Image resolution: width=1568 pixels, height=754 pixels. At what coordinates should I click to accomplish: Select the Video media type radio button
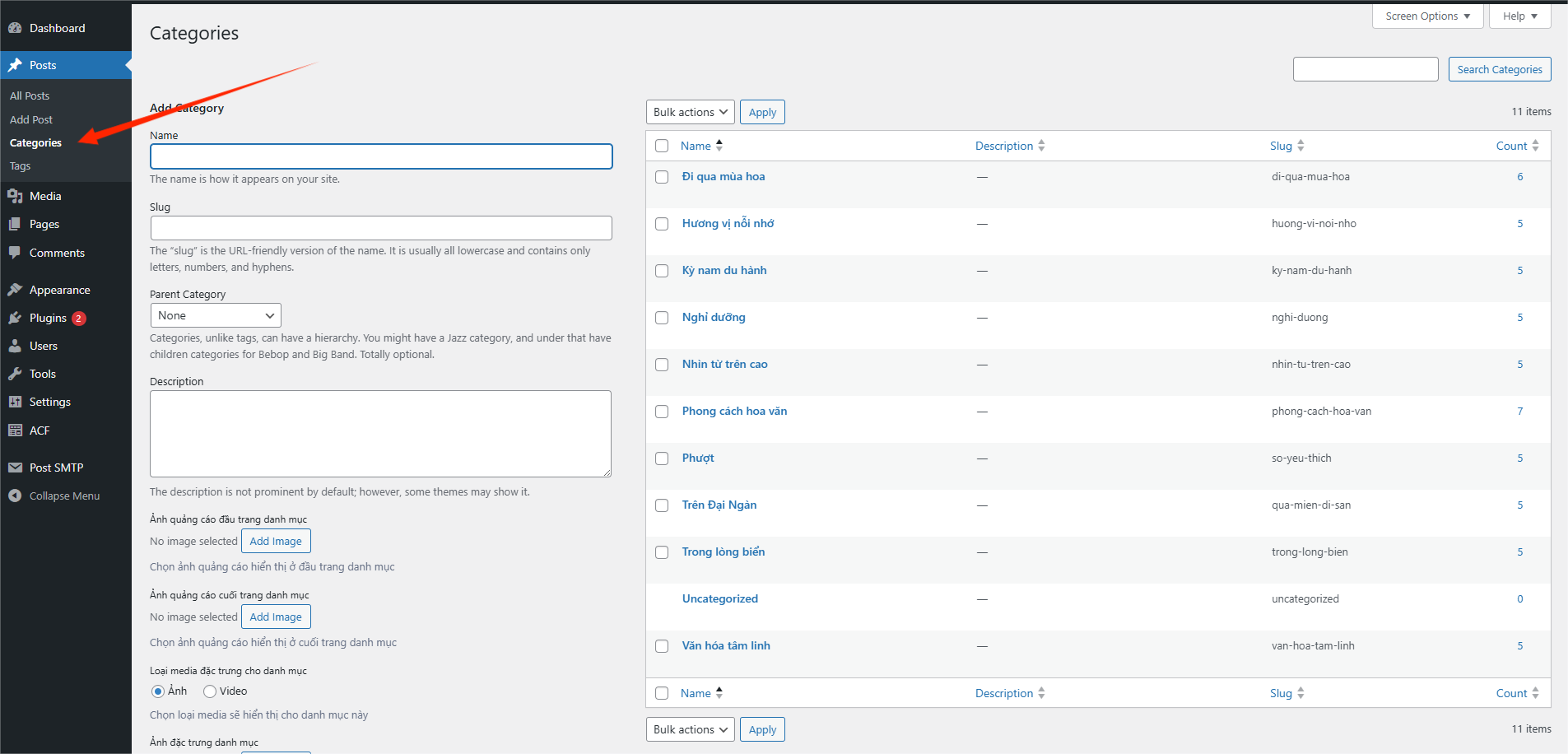210,691
